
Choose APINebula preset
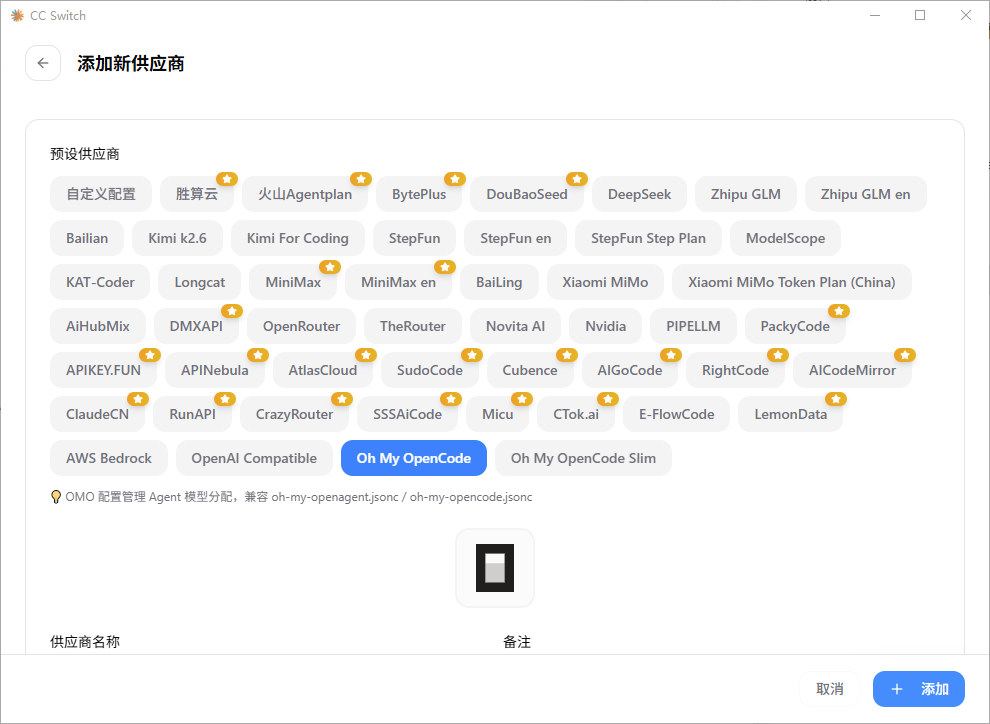(x=215, y=370)
